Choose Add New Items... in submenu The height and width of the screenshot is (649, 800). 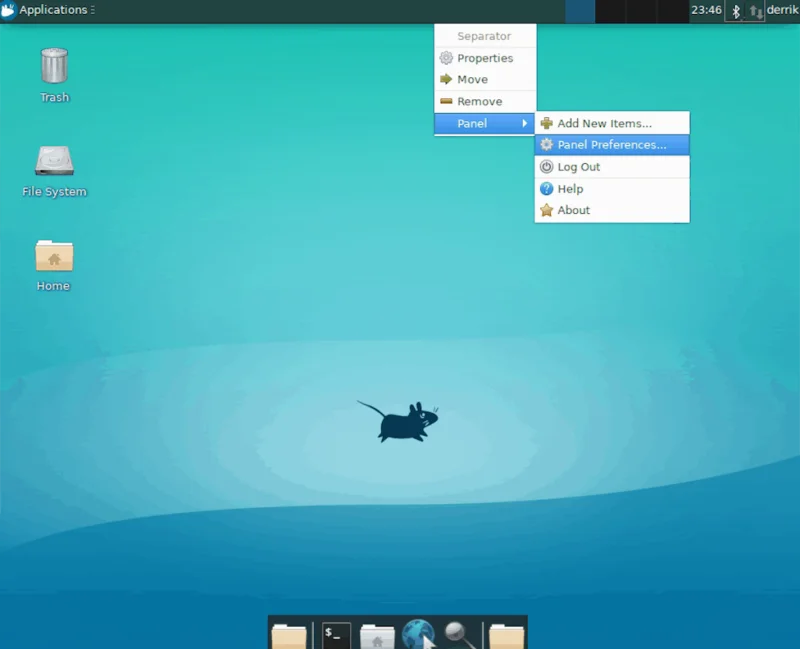coord(612,123)
